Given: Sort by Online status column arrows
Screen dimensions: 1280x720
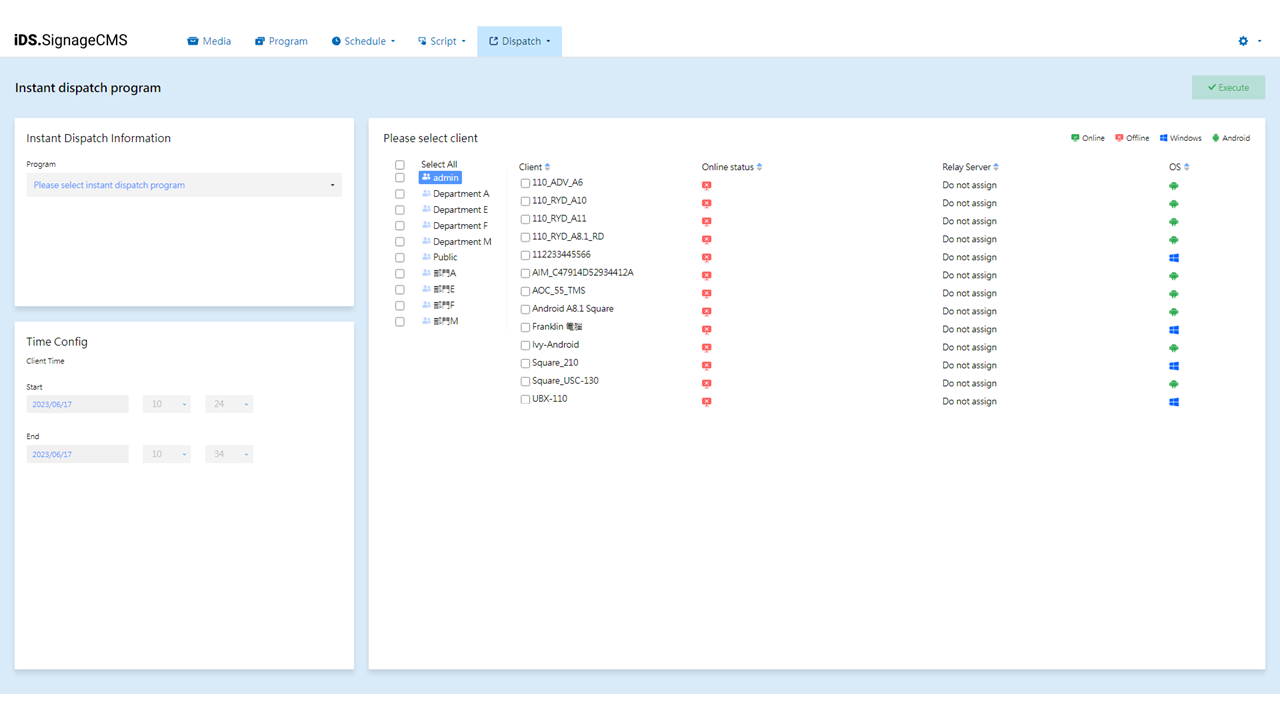Looking at the screenshot, I should pos(760,167).
